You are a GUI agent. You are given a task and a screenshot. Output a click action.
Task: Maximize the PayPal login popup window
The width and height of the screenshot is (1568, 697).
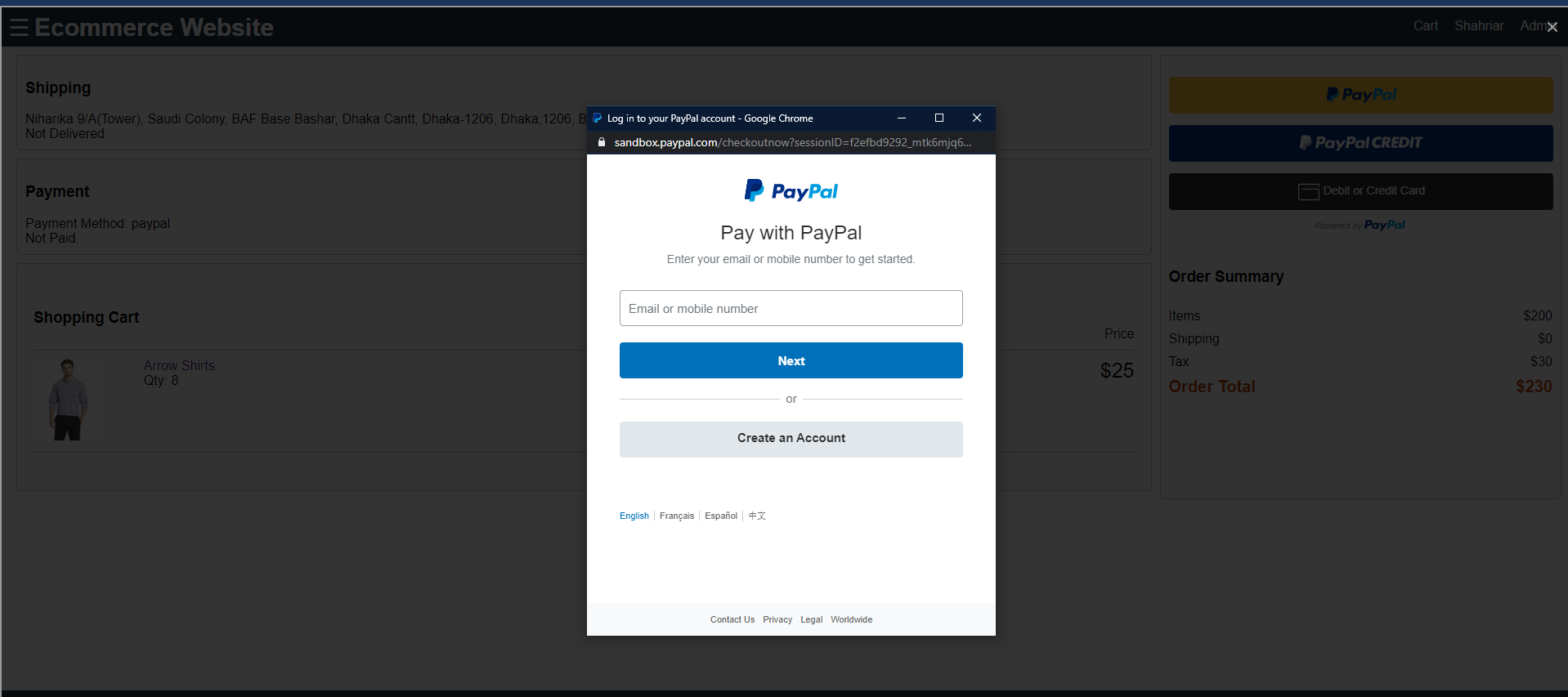[x=939, y=118]
